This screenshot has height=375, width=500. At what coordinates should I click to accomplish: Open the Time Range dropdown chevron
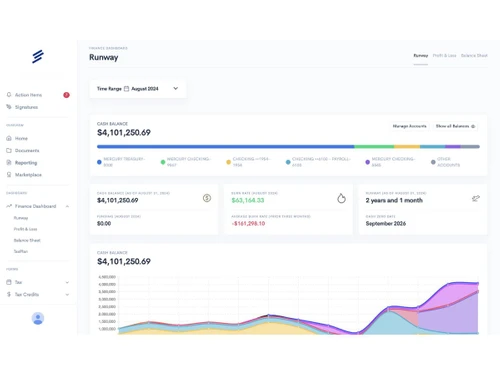176,88
